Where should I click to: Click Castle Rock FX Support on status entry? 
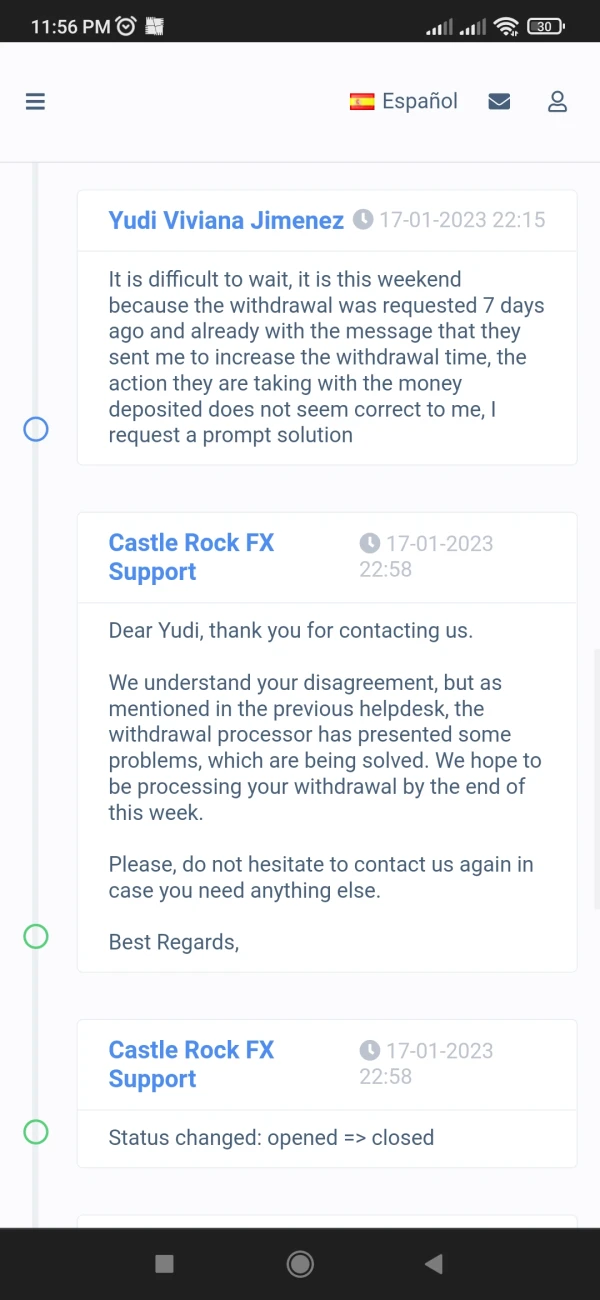[x=191, y=1064]
